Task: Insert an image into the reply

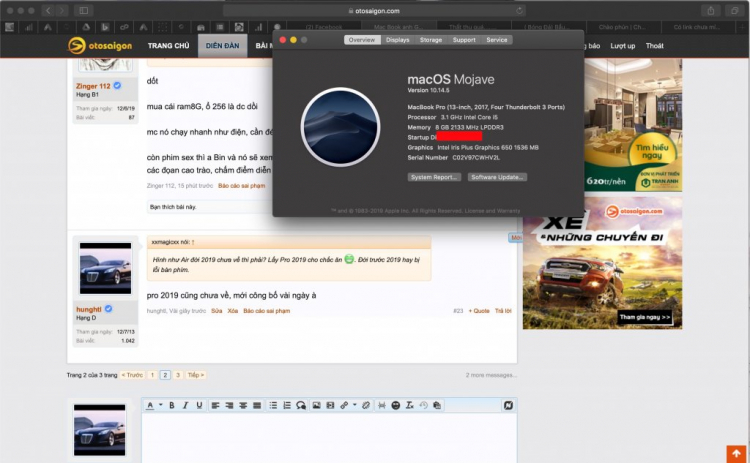Action: (316, 405)
